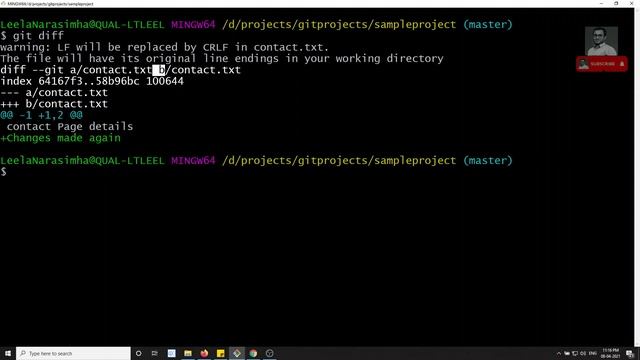Screen dimensions: 640x360
Task: Launch Firefox from the taskbar
Action: click(204, 353)
